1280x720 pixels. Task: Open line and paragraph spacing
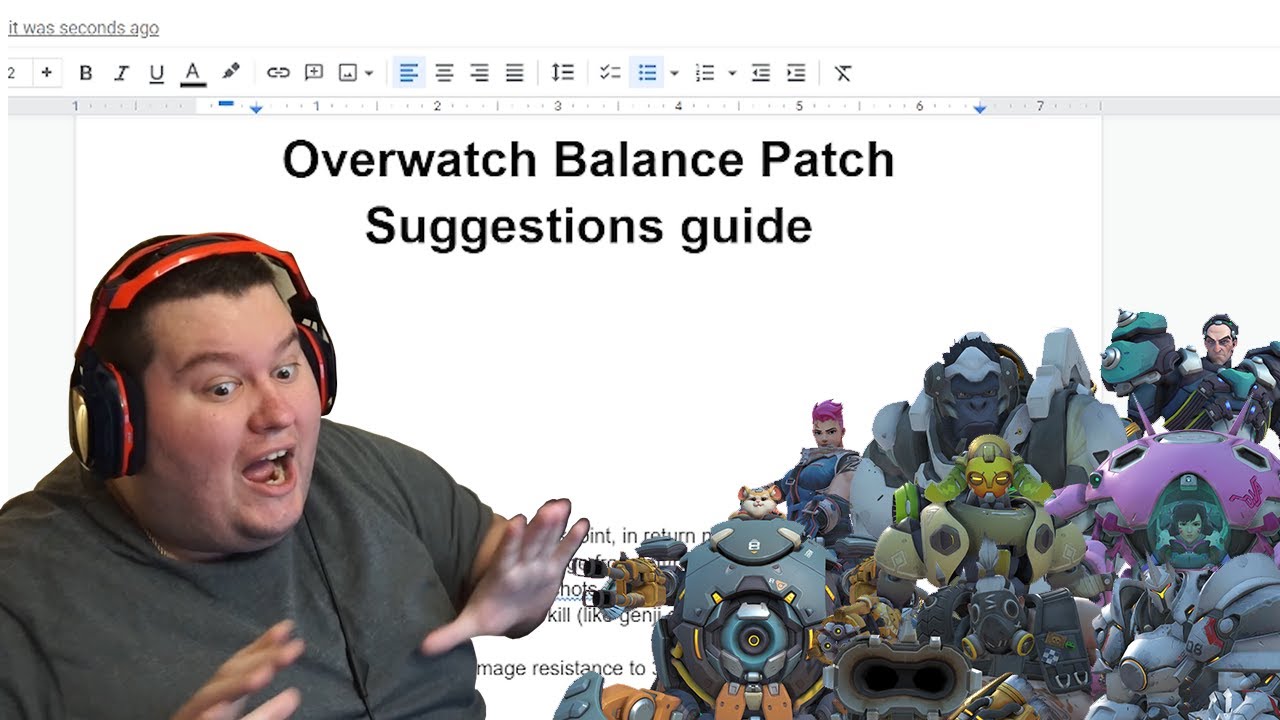tap(563, 73)
